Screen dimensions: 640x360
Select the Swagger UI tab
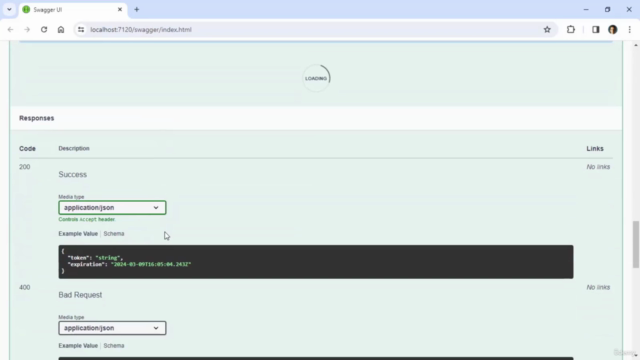(73, 9)
